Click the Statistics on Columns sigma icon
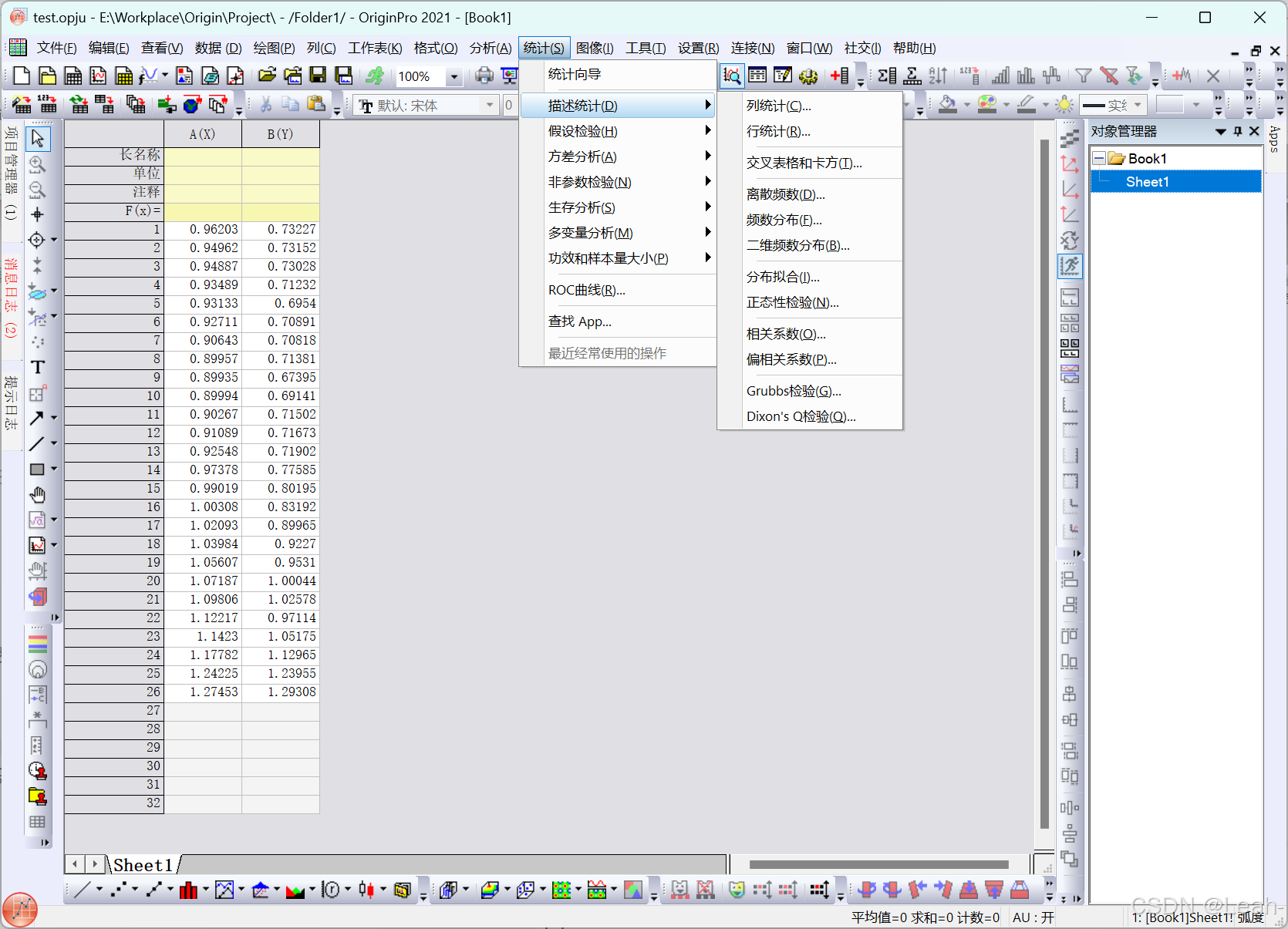 pyautogui.click(x=886, y=76)
